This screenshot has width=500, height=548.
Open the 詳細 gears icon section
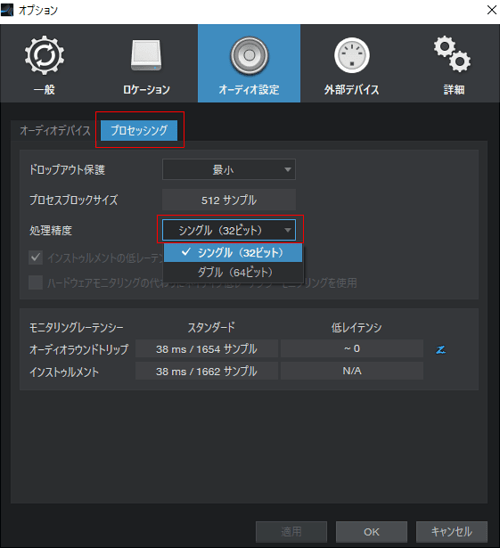453,54
